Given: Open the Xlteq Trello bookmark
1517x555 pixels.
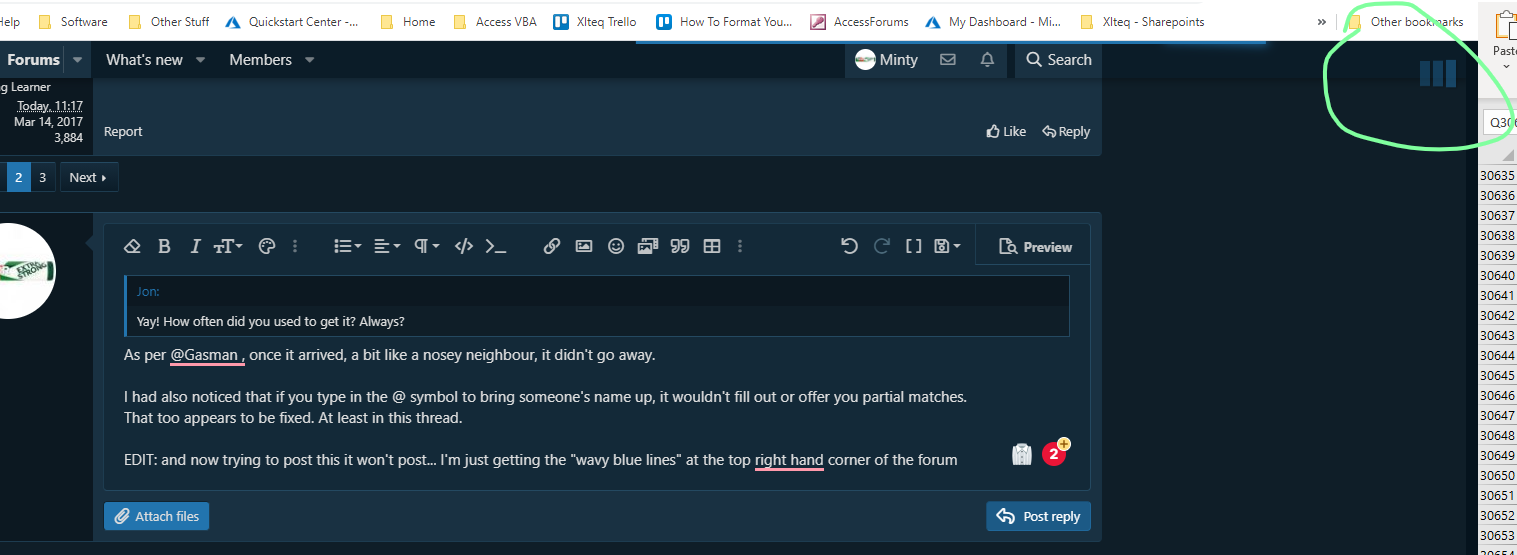Looking at the screenshot, I should [595, 21].
